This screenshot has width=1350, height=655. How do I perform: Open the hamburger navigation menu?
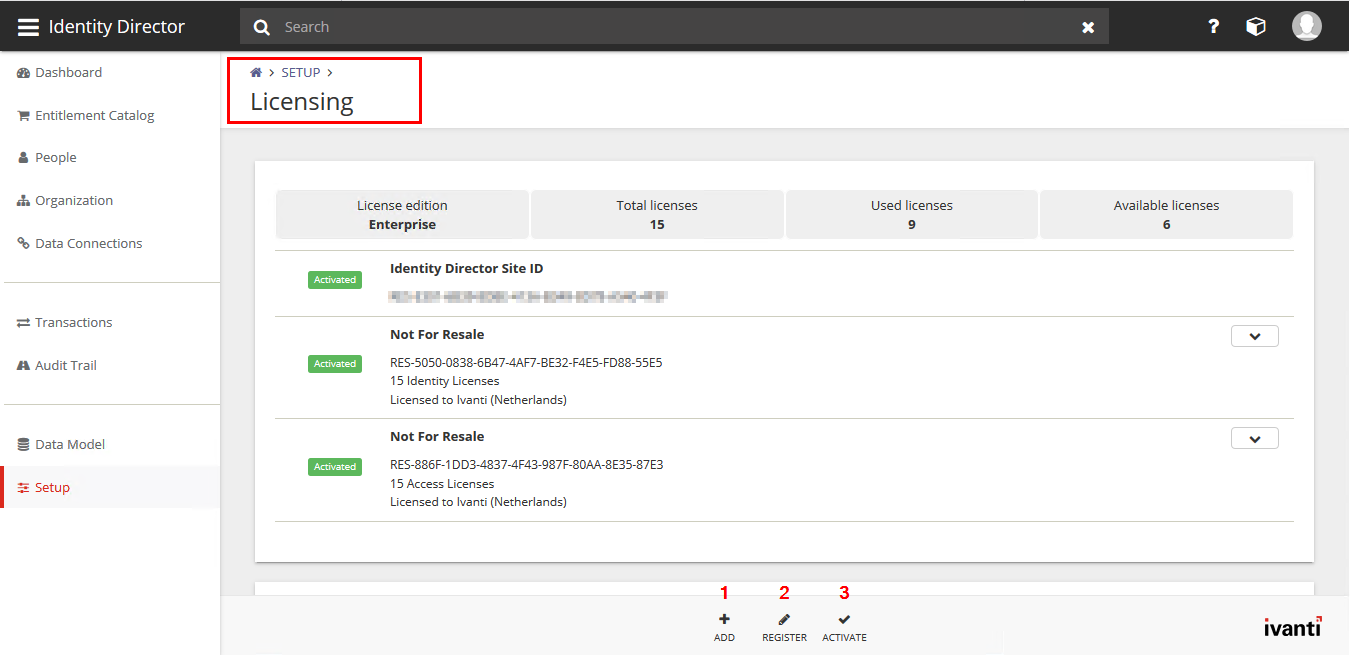[x=28, y=26]
